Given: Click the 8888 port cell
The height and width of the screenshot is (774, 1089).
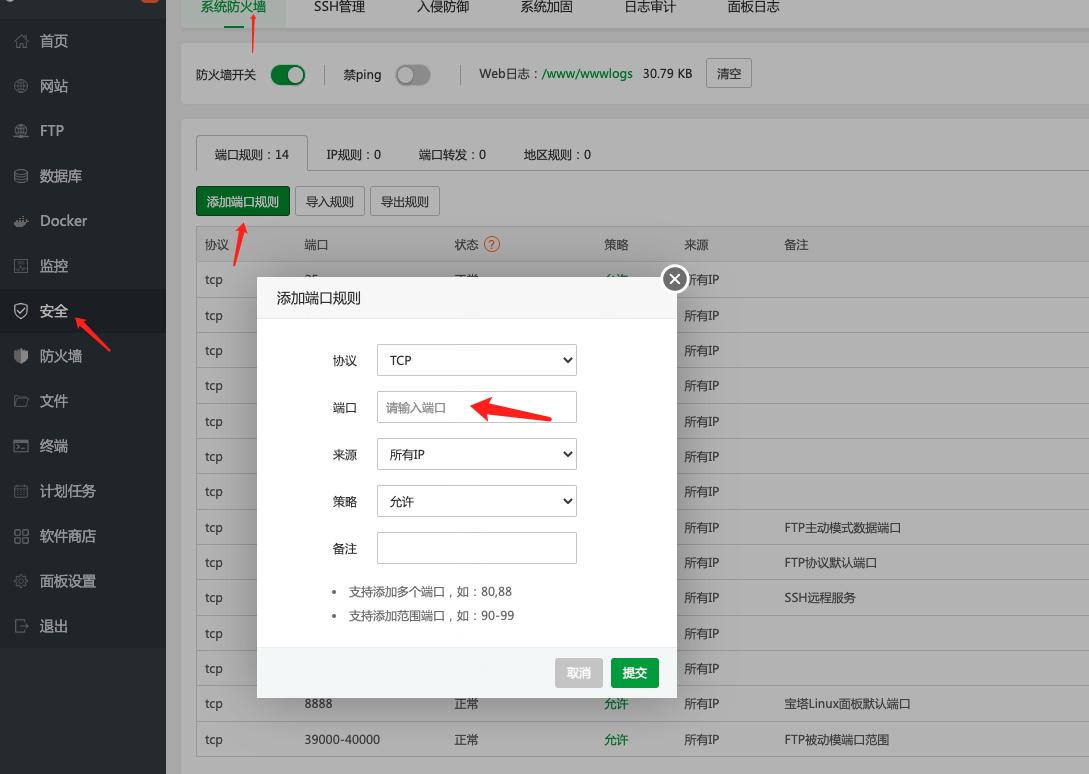Looking at the screenshot, I should tap(318, 703).
